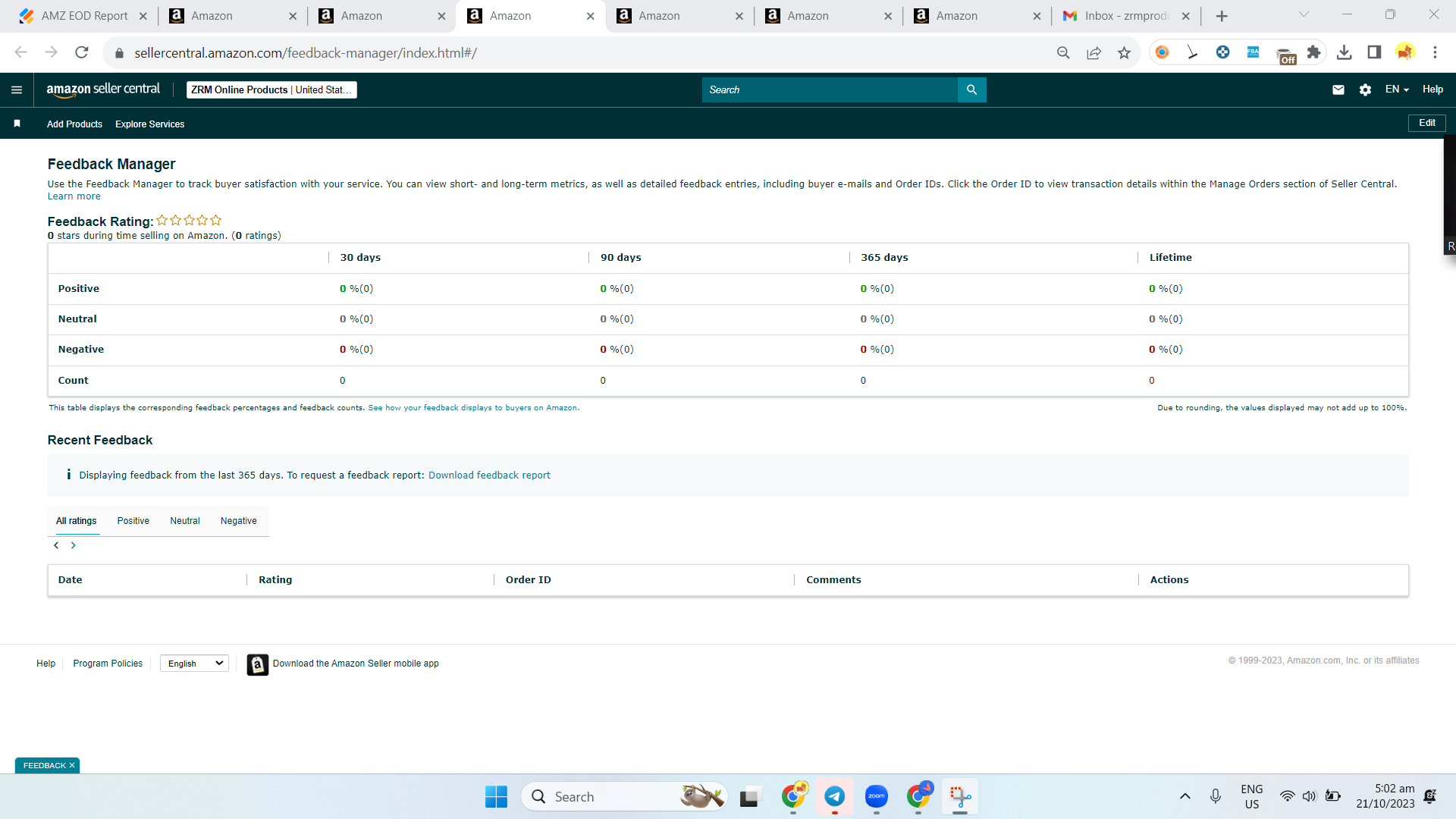The width and height of the screenshot is (1456, 819).
Task: Click Download feedback report link
Action: tap(489, 475)
